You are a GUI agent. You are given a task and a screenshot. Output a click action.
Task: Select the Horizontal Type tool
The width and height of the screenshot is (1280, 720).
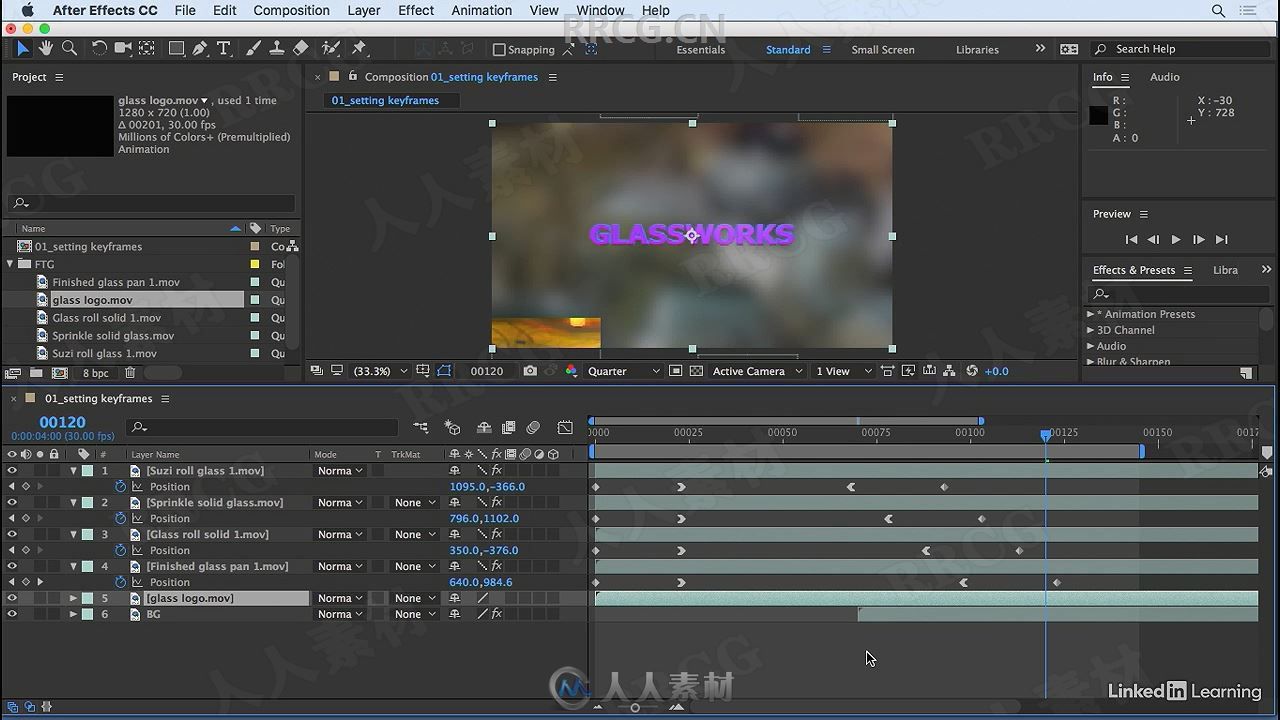(224, 48)
